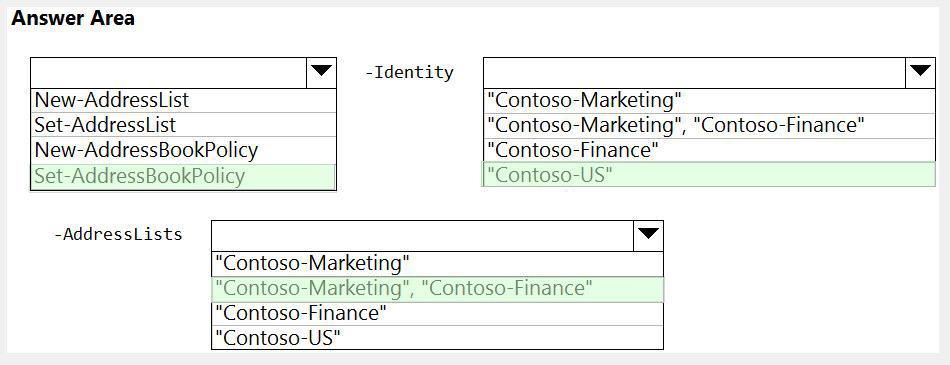The image size is (950, 365).
Task: Choose New-AddressBookPolicy option
Action: (183, 150)
